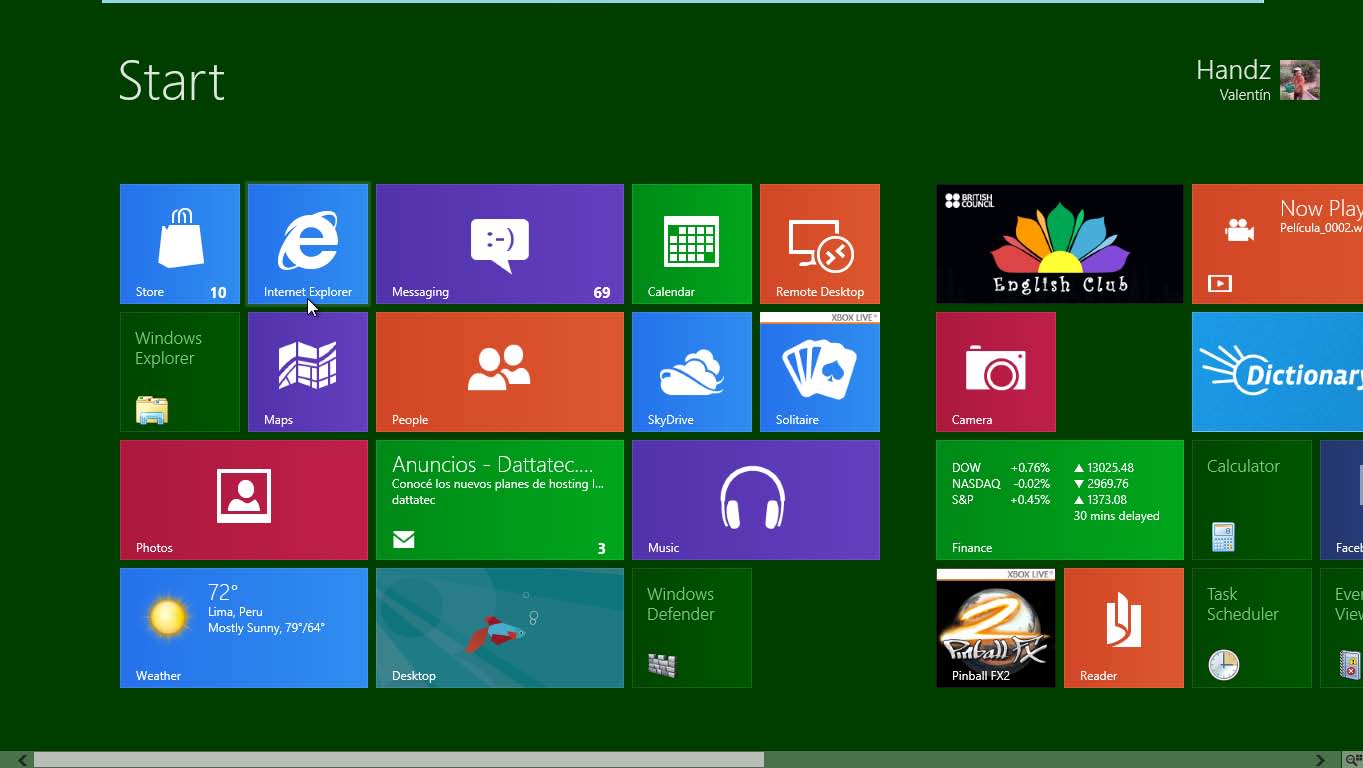
Task: Open the English Club tile
Action: [1060, 244]
